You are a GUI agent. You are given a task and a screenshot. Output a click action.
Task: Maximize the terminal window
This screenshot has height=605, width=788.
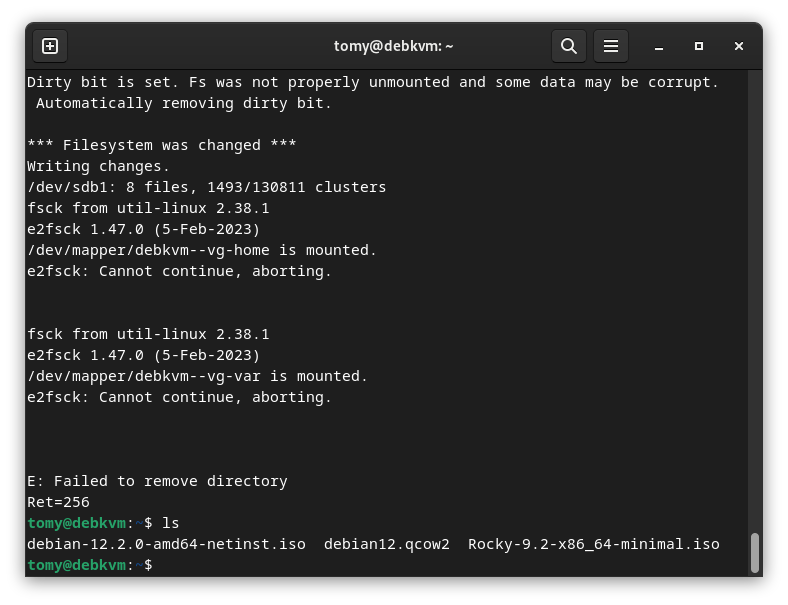click(699, 46)
